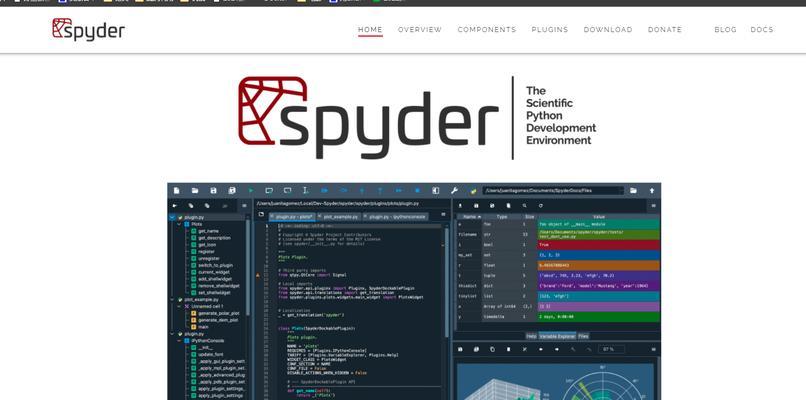
Task: Collapse the Plots class node in outline
Action: 179,224
